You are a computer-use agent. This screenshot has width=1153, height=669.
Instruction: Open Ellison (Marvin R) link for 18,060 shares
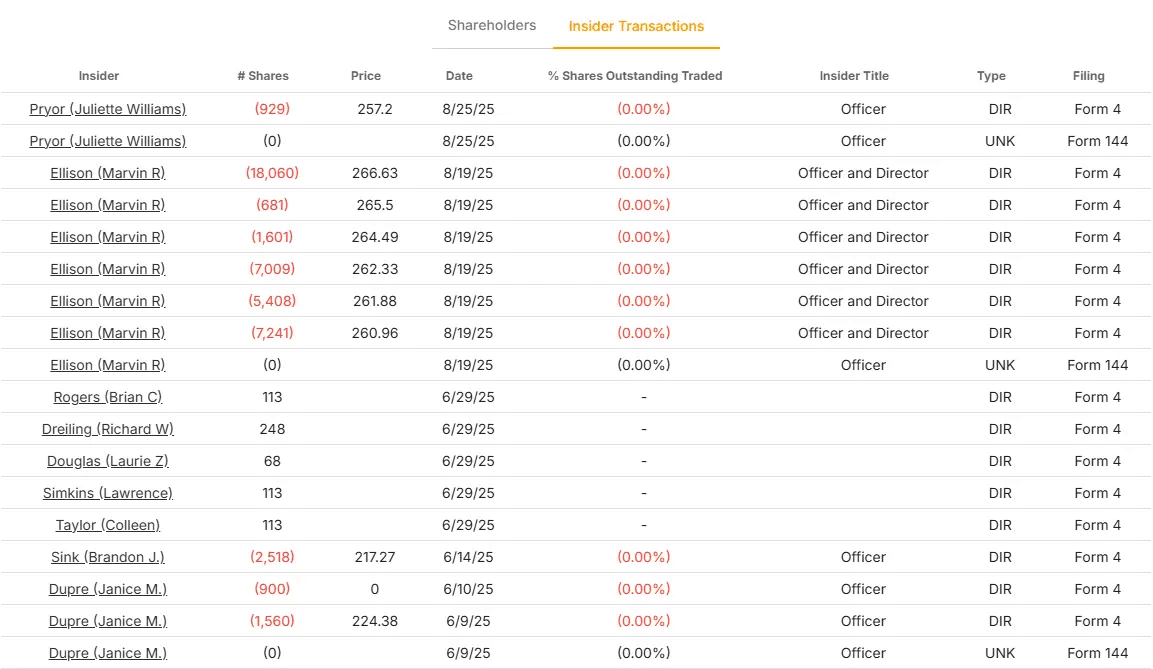[108, 173]
